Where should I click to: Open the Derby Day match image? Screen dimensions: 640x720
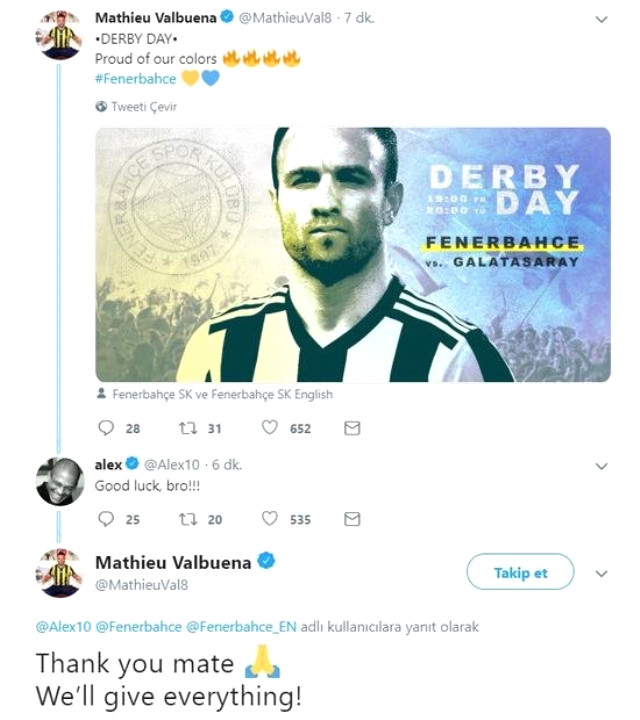(353, 254)
